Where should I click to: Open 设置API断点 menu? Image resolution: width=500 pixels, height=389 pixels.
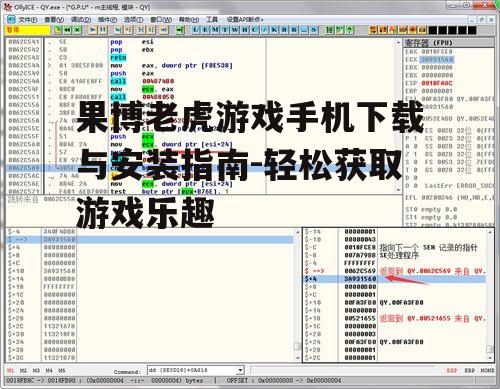245,20
